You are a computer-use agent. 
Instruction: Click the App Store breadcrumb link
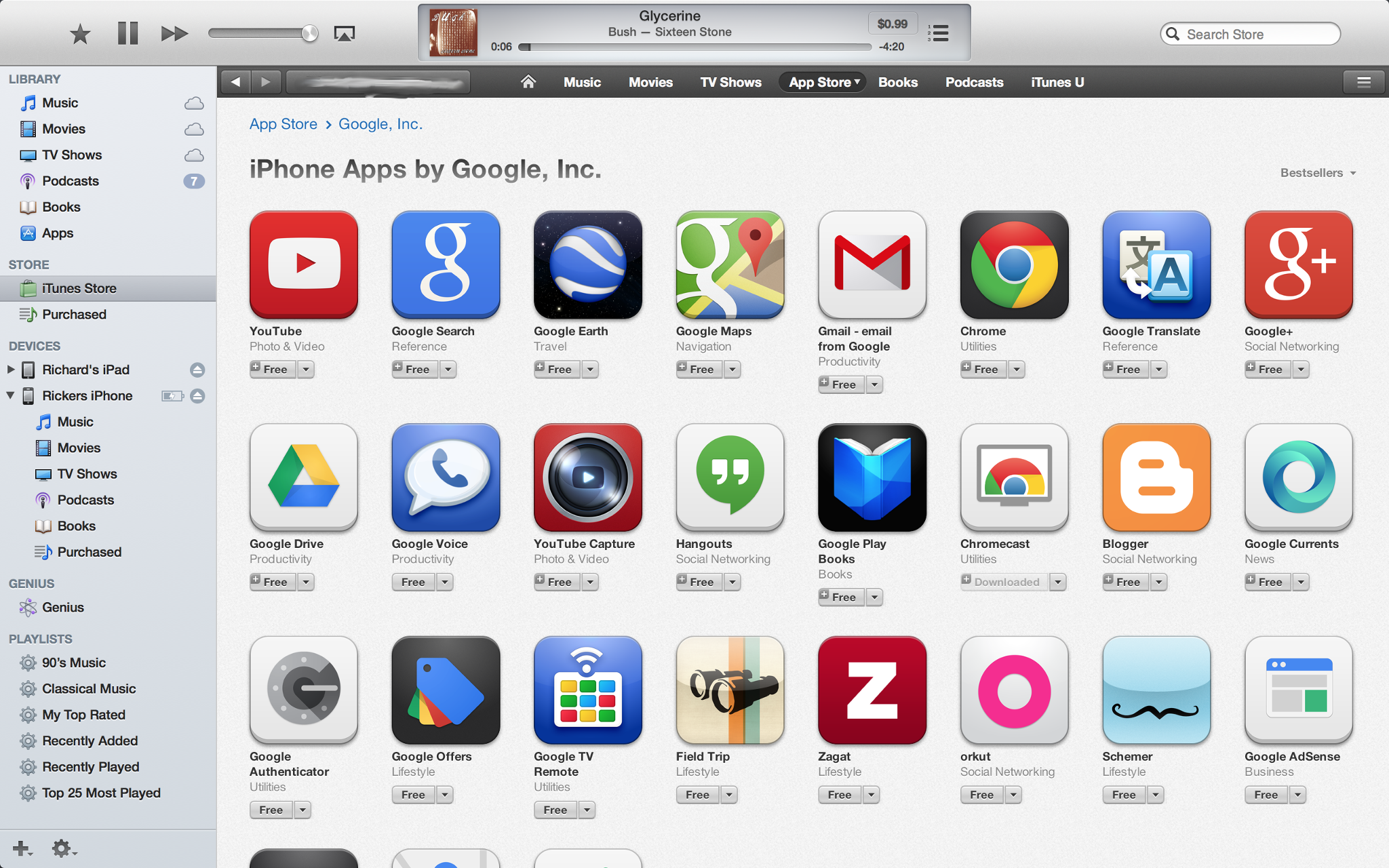click(x=282, y=123)
